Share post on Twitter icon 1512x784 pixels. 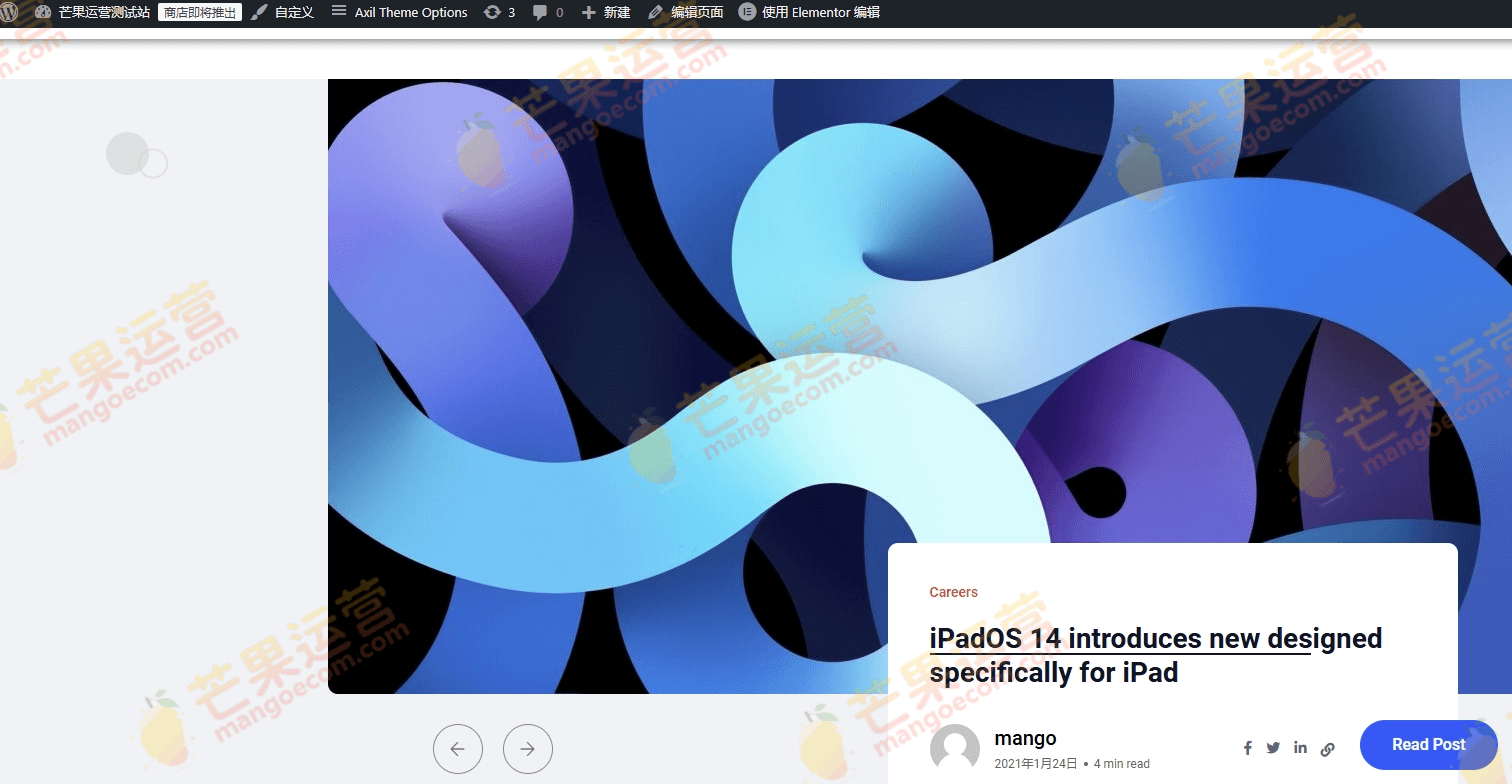pos(1273,748)
